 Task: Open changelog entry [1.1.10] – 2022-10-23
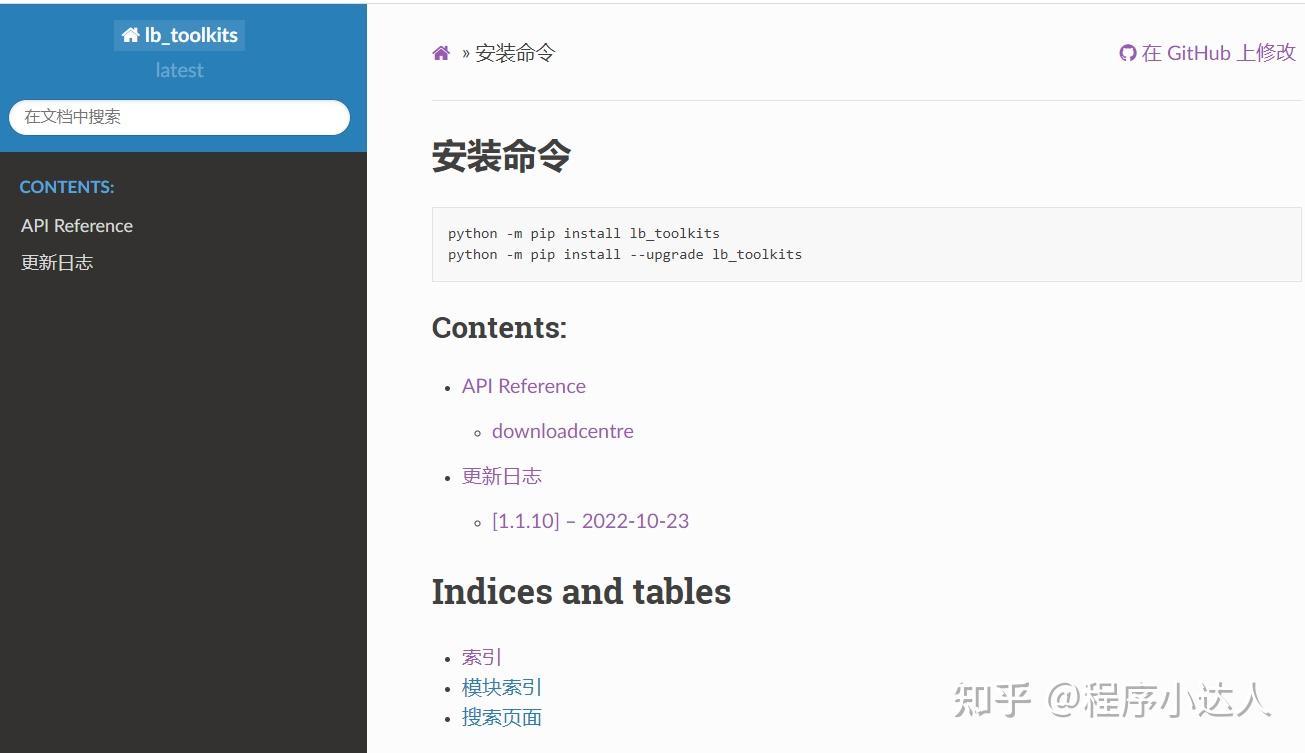590,521
